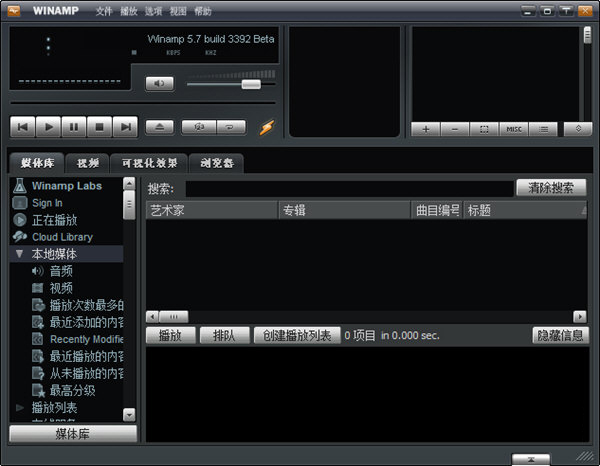Expand the 播放列表 tree node
The width and height of the screenshot is (600, 466).
[19, 408]
